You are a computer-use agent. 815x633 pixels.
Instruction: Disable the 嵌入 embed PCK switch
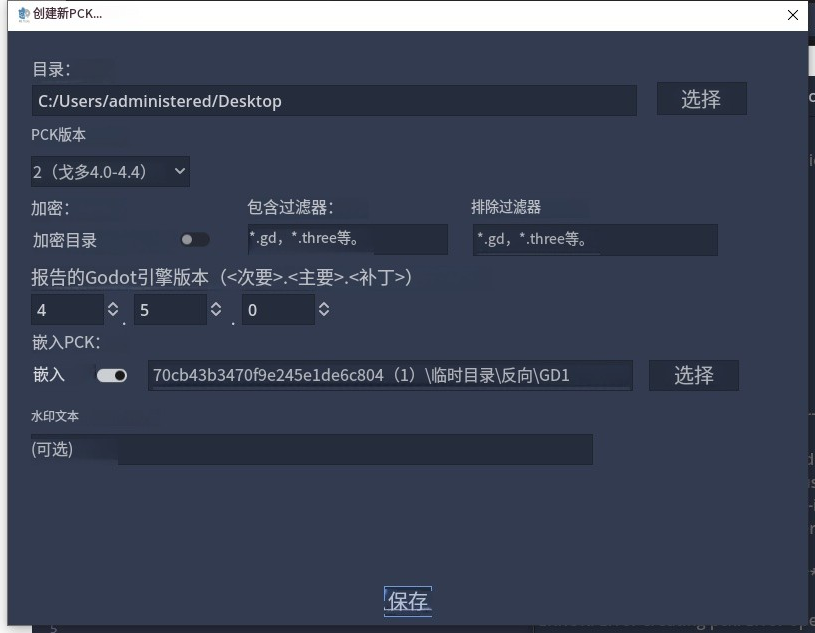point(111,376)
